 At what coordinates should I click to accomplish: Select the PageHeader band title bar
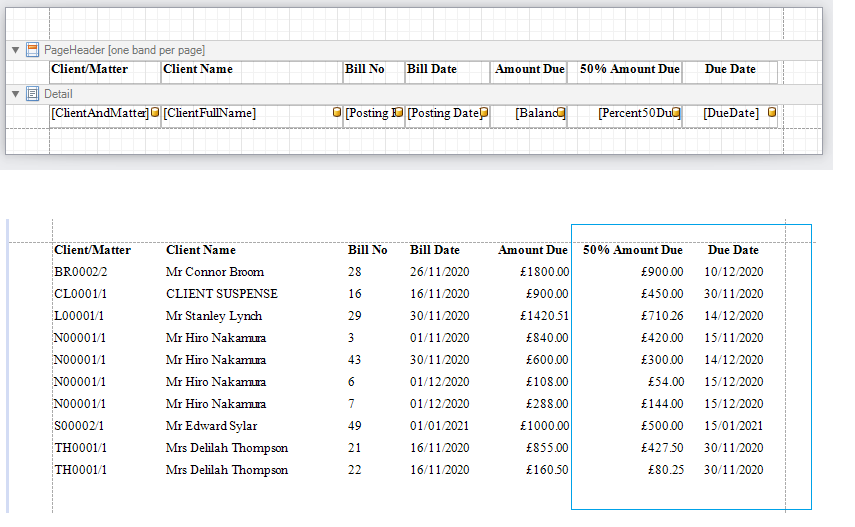click(x=414, y=50)
